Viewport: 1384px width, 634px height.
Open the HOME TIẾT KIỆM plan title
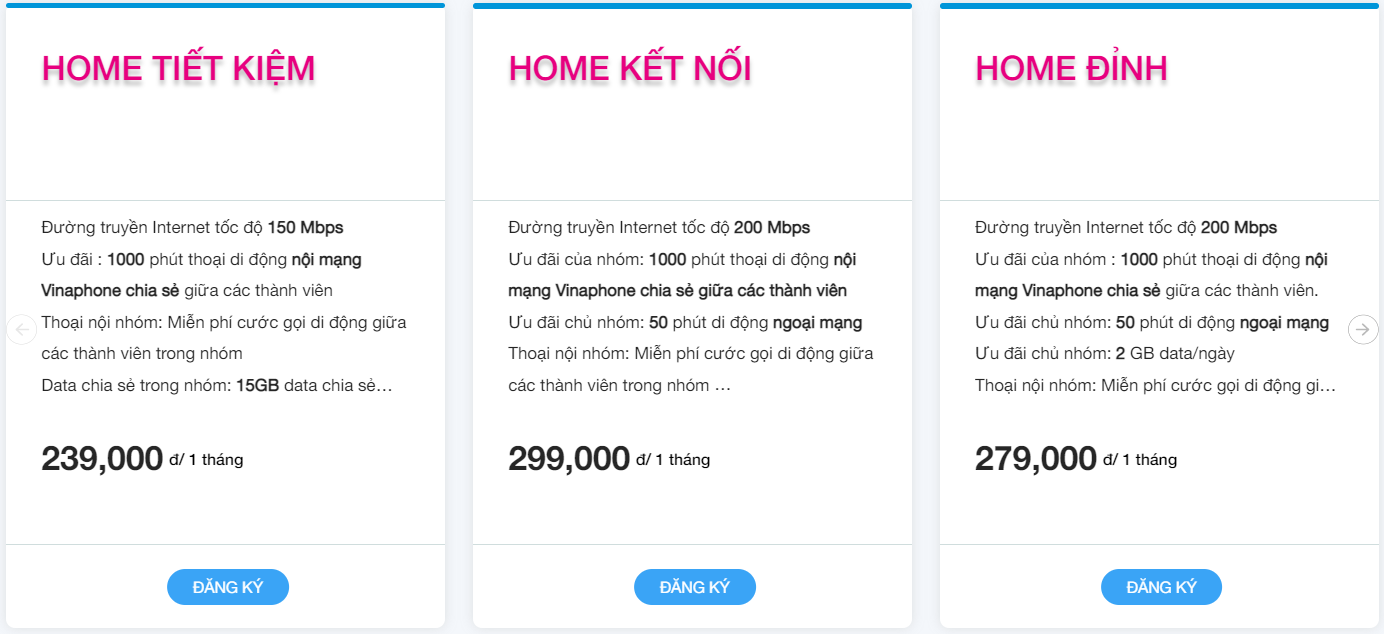(178, 68)
